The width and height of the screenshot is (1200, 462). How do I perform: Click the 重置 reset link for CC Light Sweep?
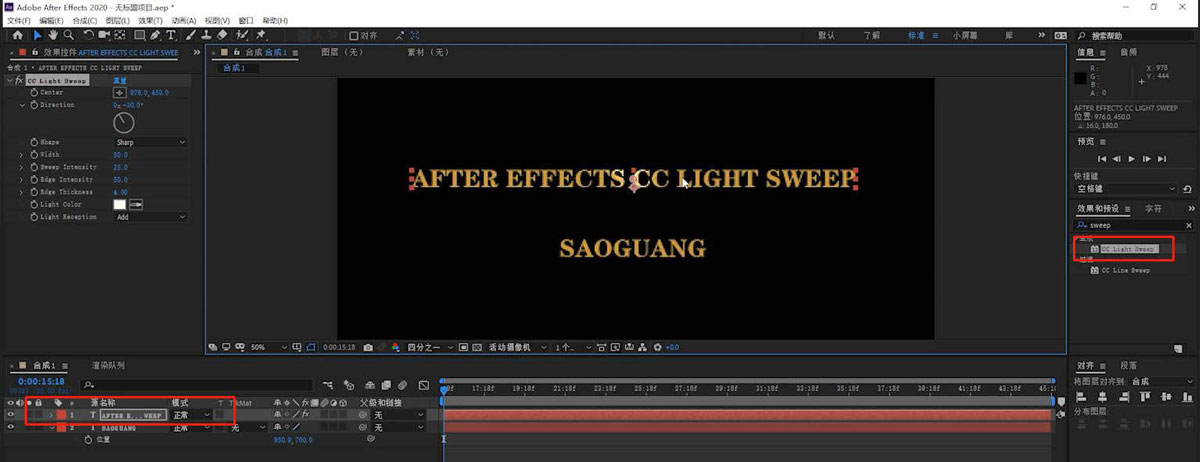point(119,80)
